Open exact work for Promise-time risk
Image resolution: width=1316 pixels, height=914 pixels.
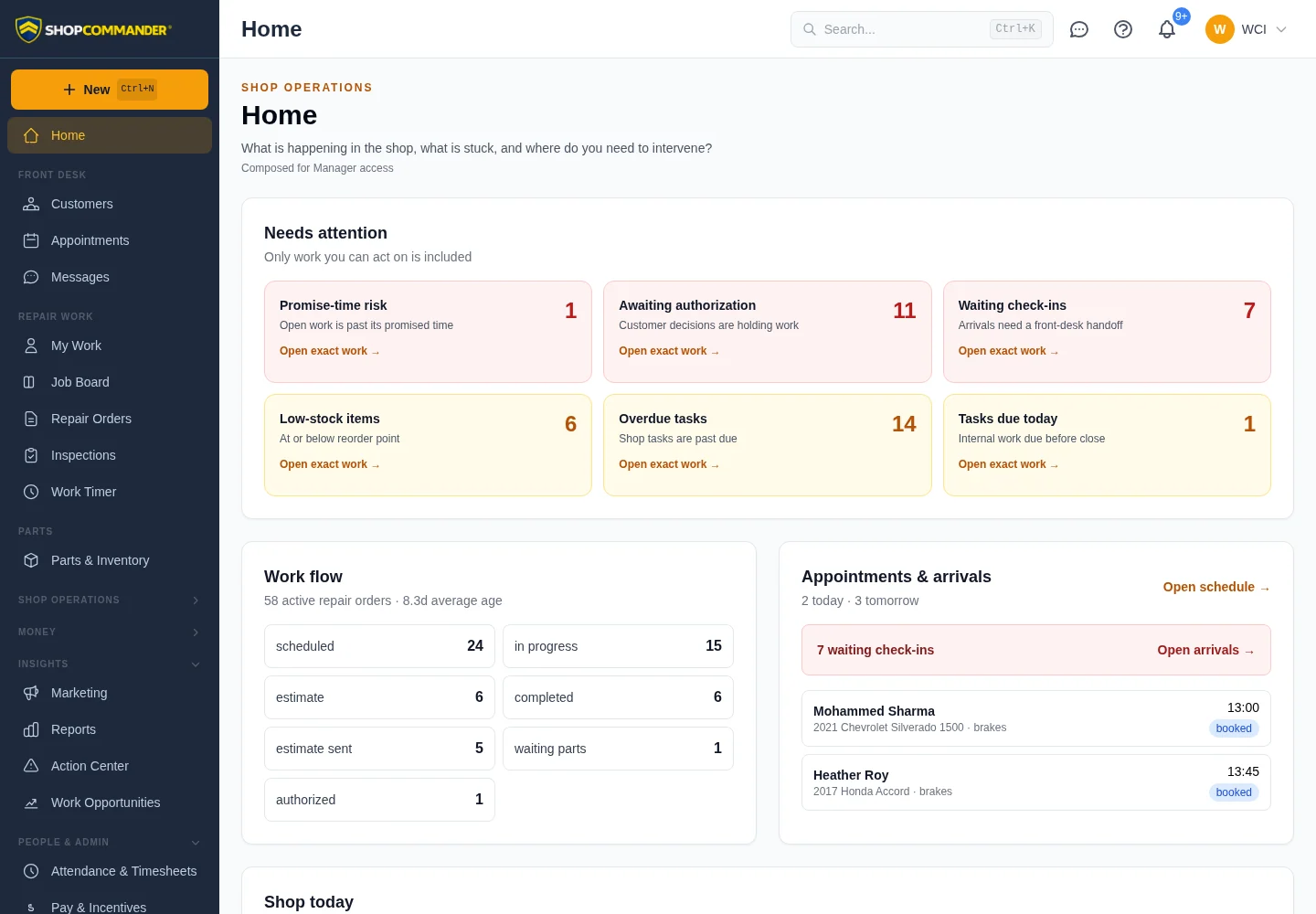(330, 351)
